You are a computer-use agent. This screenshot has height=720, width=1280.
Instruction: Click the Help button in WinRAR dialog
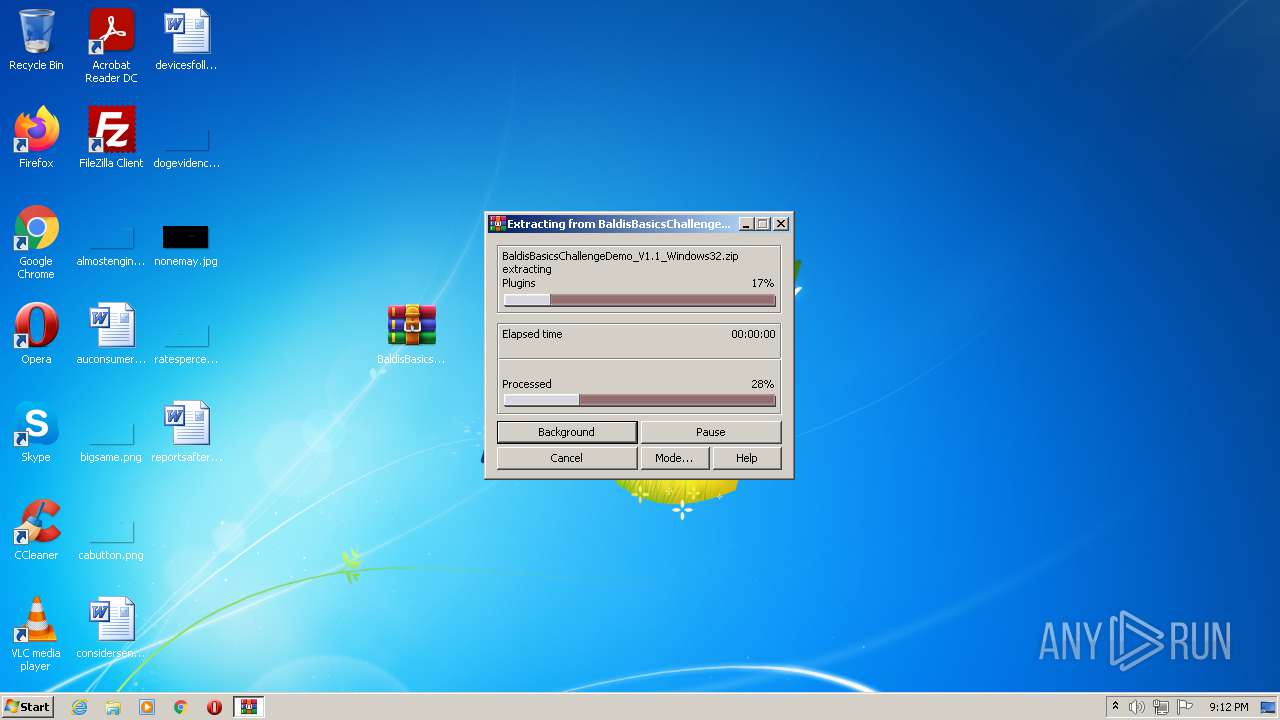747,458
